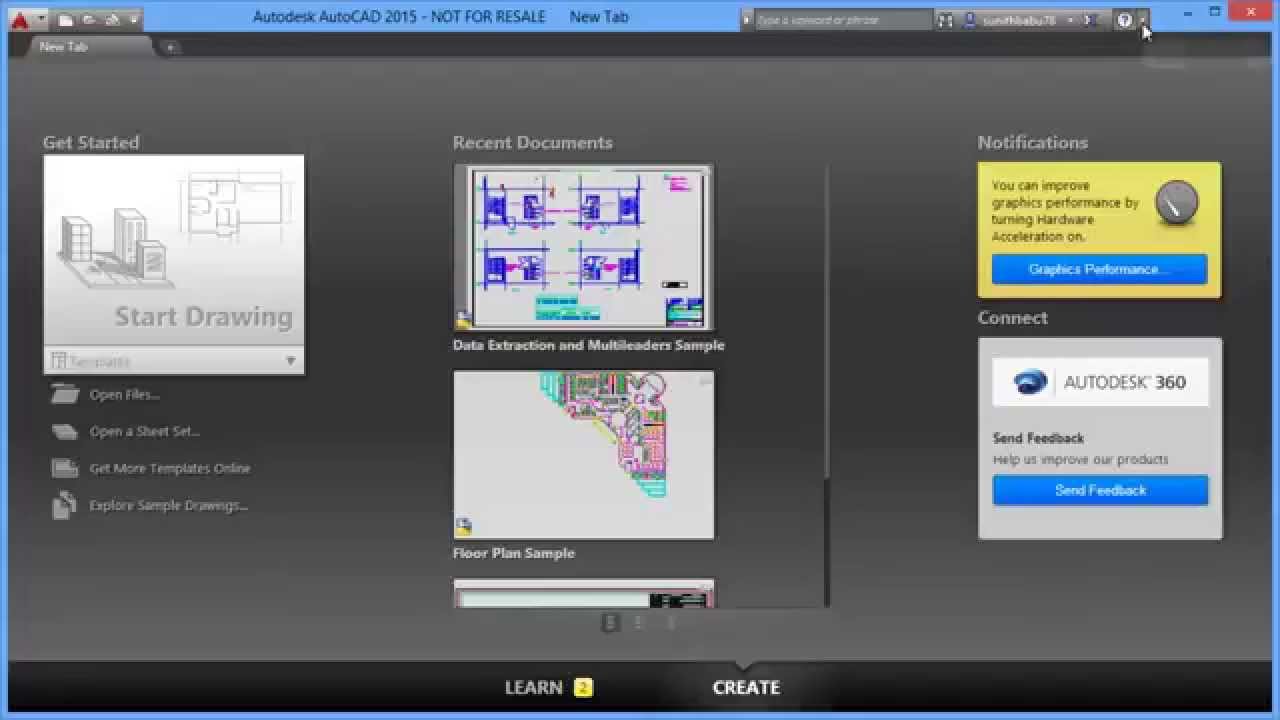This screenshot has width=1280, height=720.
Task: Open the Help question mark icon
Action: (x=1125, y=20)
